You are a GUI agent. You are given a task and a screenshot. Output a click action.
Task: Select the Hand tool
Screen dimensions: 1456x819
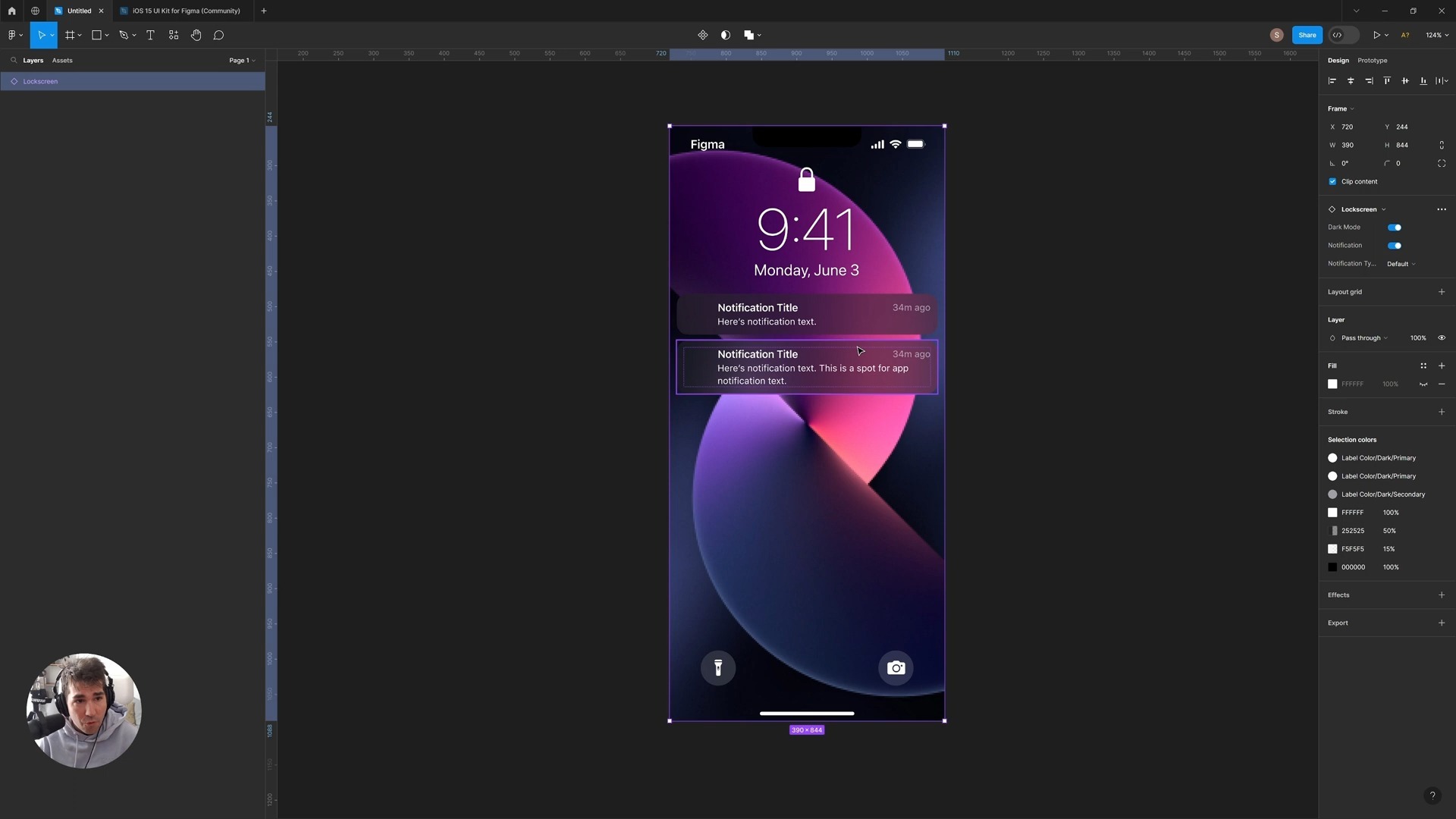196,35
